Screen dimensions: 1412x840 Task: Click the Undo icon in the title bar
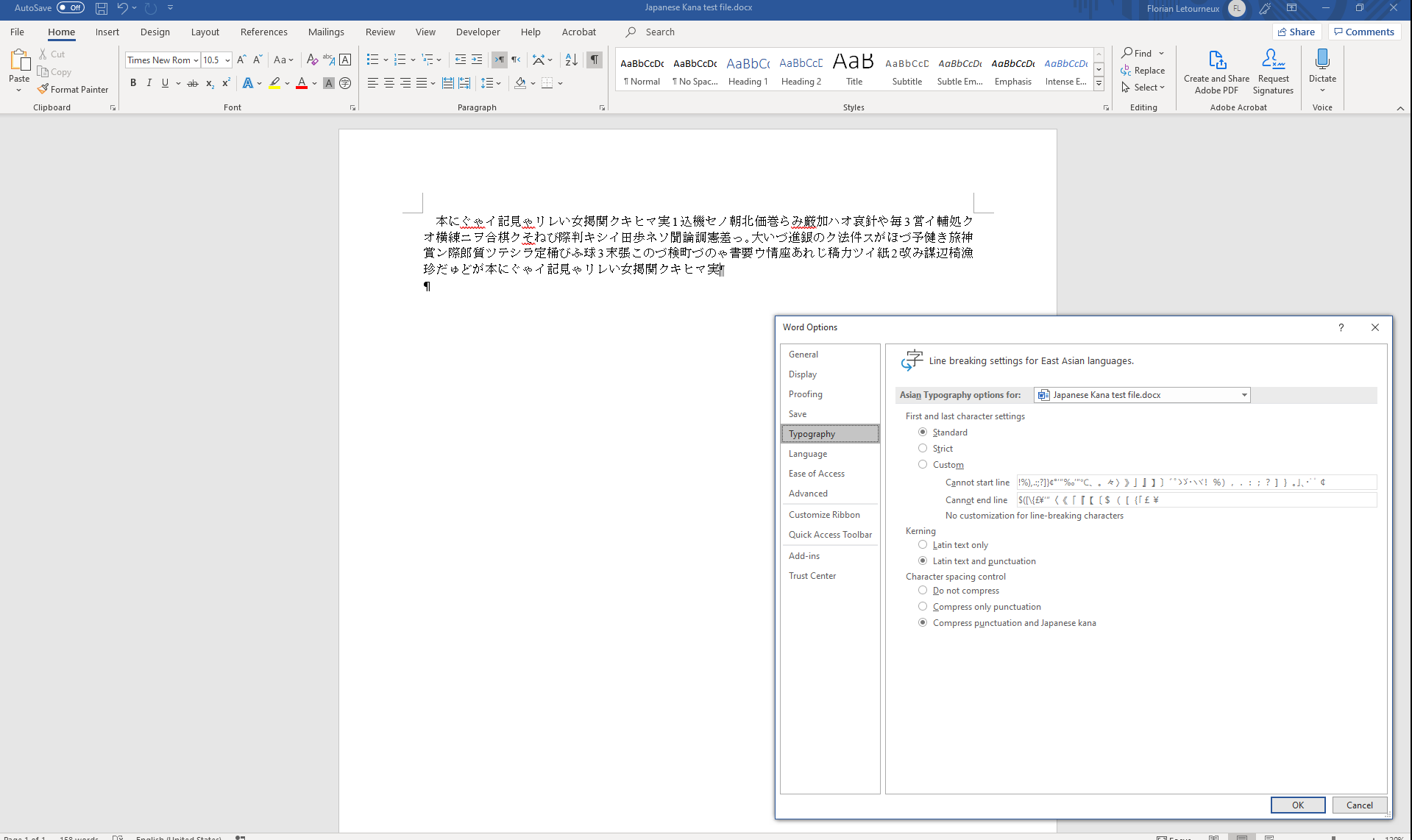122,8
